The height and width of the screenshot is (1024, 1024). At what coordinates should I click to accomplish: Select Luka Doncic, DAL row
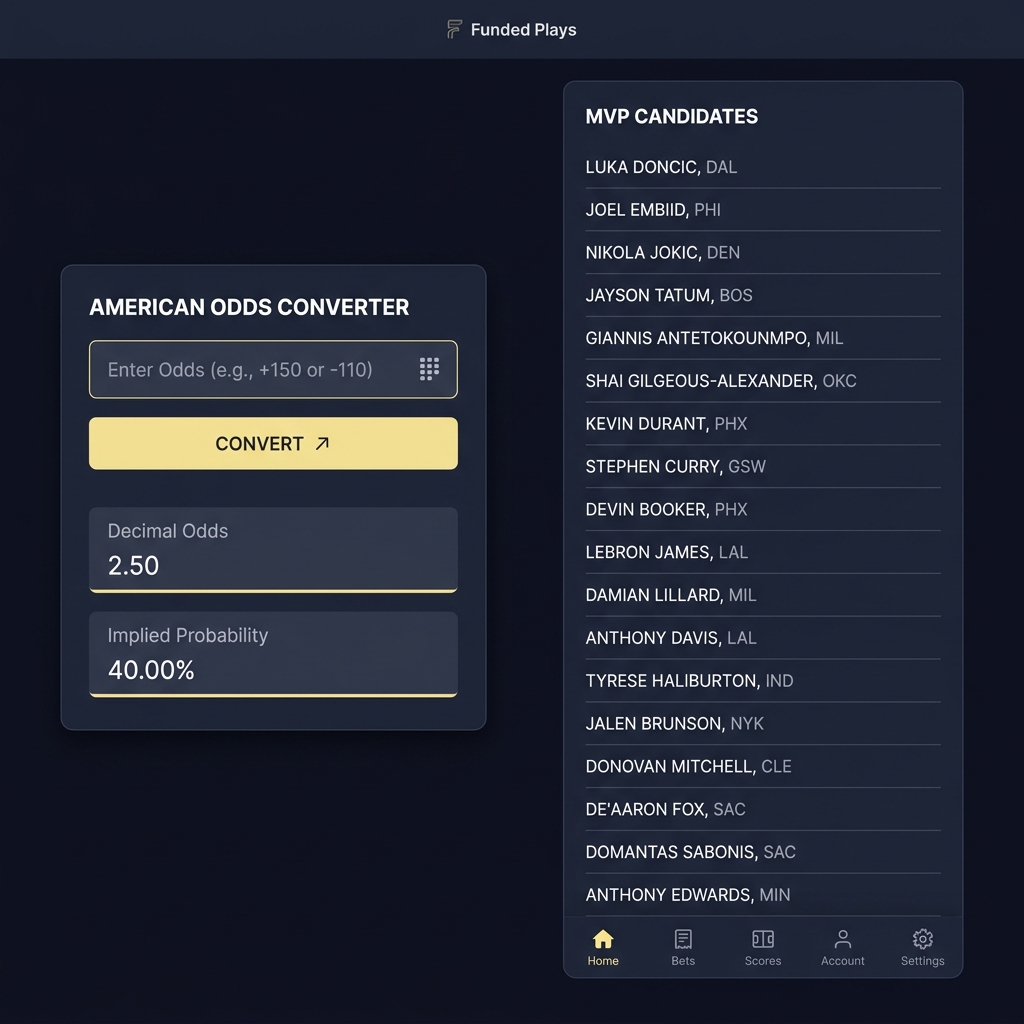(x=763, y=167)
